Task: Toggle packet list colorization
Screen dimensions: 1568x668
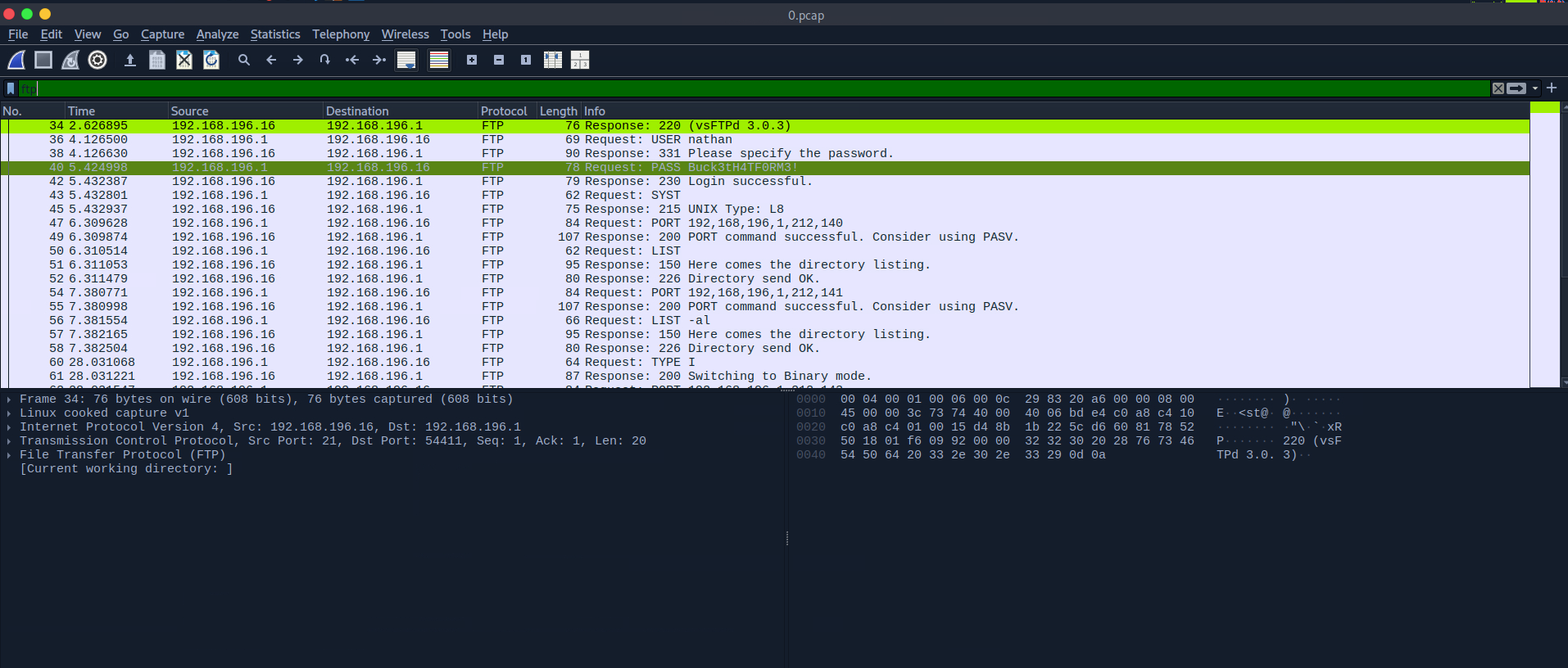Action: 439,60
